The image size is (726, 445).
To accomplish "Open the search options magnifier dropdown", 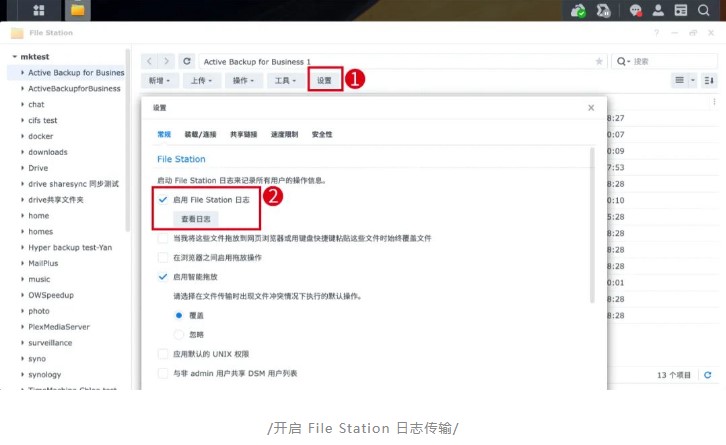I will pos(623,61).
